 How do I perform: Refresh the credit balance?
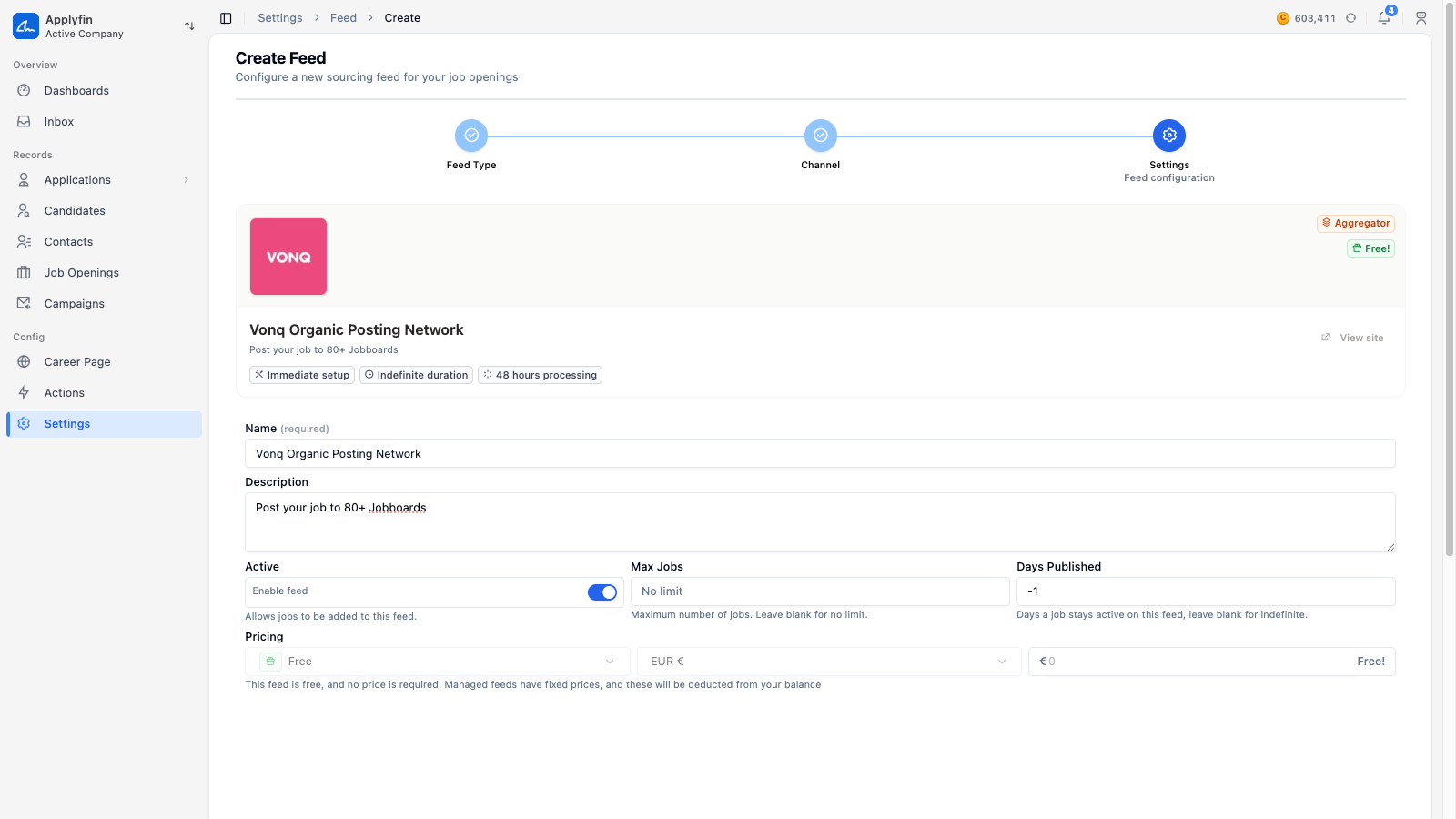(x=1351, y=18)
